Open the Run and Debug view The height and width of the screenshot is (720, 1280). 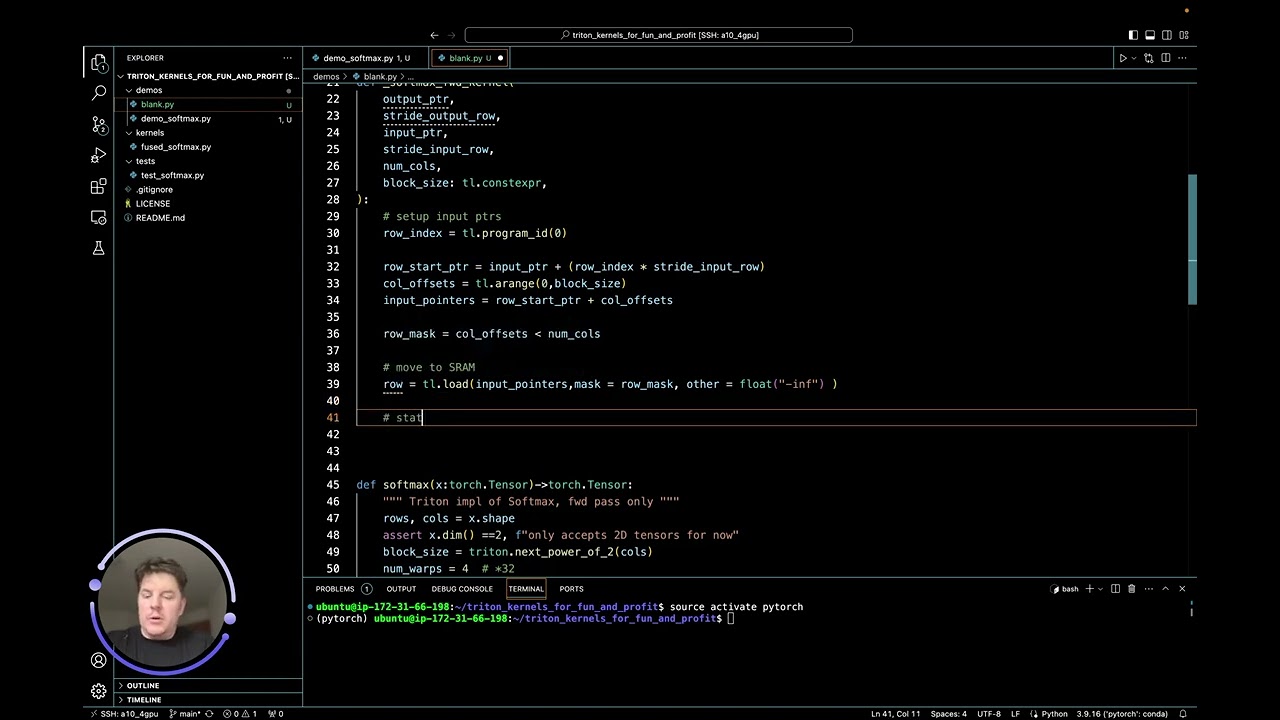click(x=98, y=155)
